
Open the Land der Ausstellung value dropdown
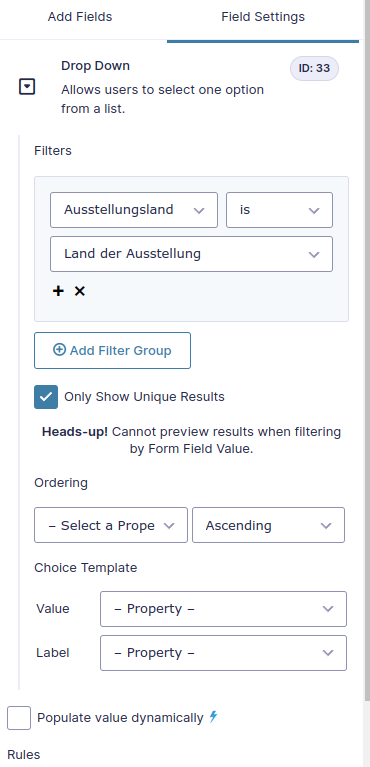tap(191, 254)
